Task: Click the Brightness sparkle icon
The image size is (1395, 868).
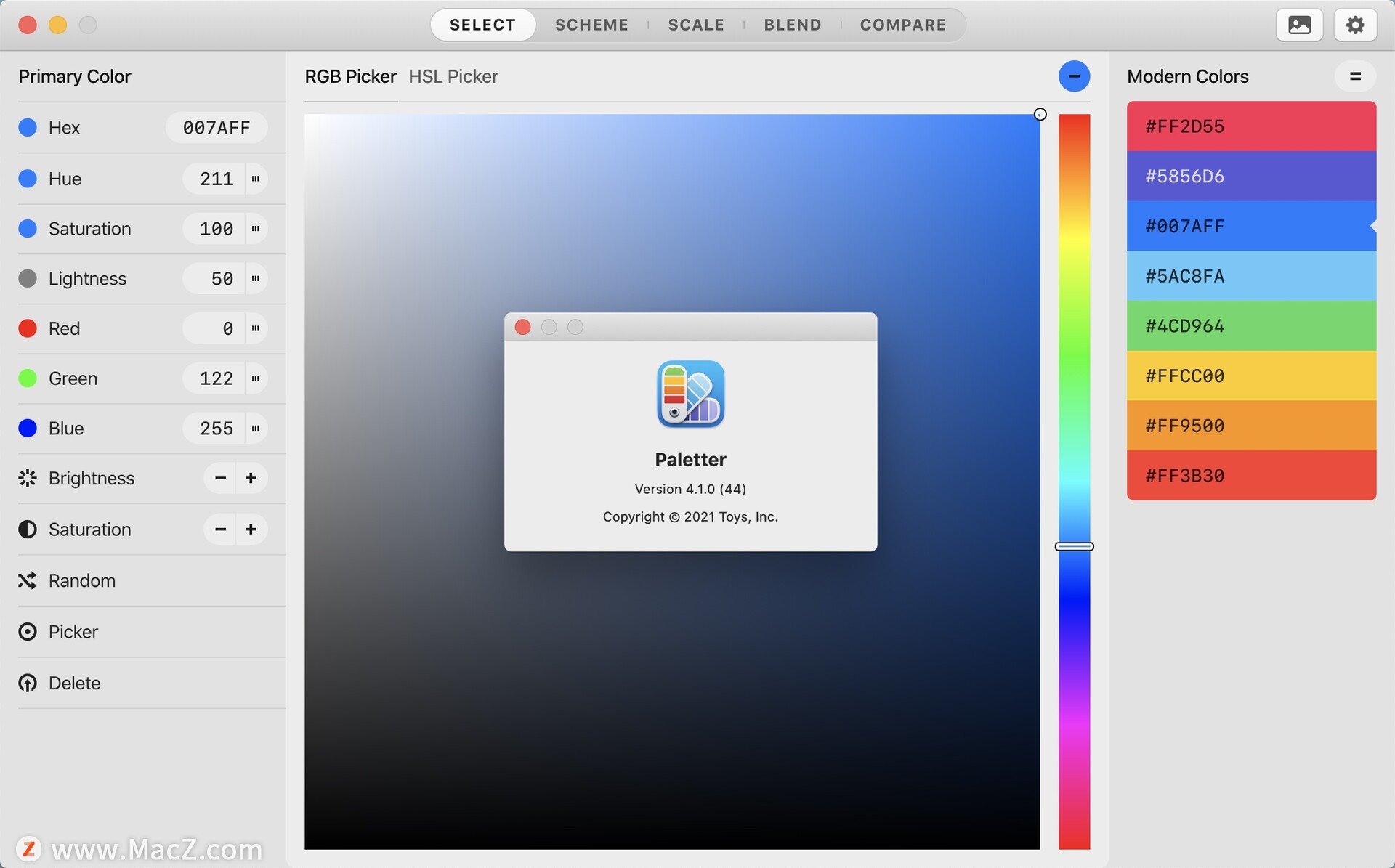Action: [28, 478]
